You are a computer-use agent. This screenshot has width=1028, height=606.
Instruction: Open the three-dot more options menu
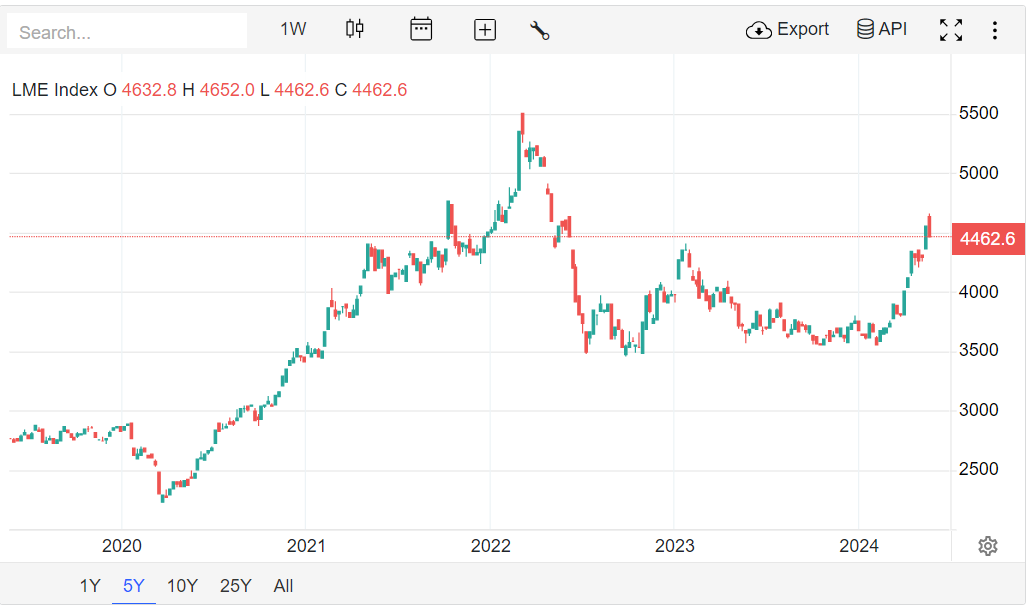[994, 30]
